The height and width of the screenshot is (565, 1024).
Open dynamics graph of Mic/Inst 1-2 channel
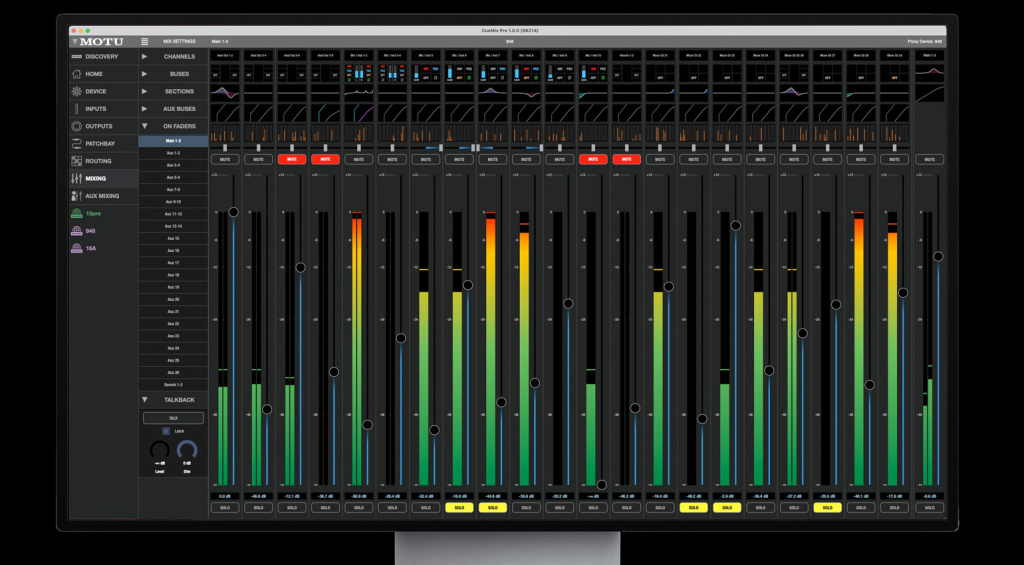point(359,113)
